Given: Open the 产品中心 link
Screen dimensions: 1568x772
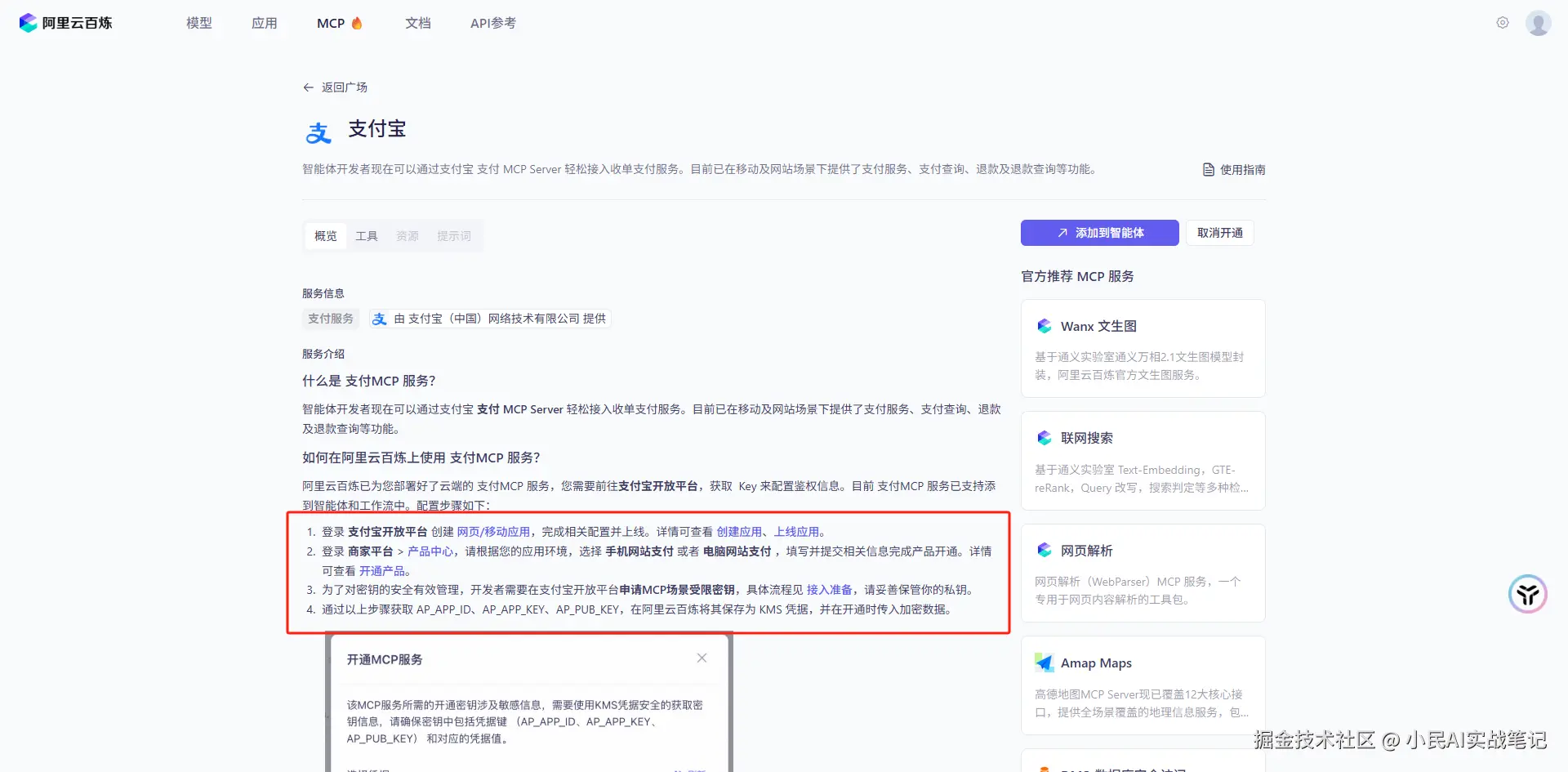Looking at the screenshot, I should coord(430,551).
